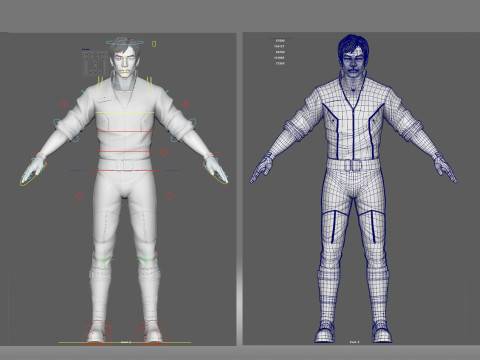The width and height of the screenshot is (480, 360).
Task: Click the blue line marker screen-right of the hips
Action: point(172,171)
